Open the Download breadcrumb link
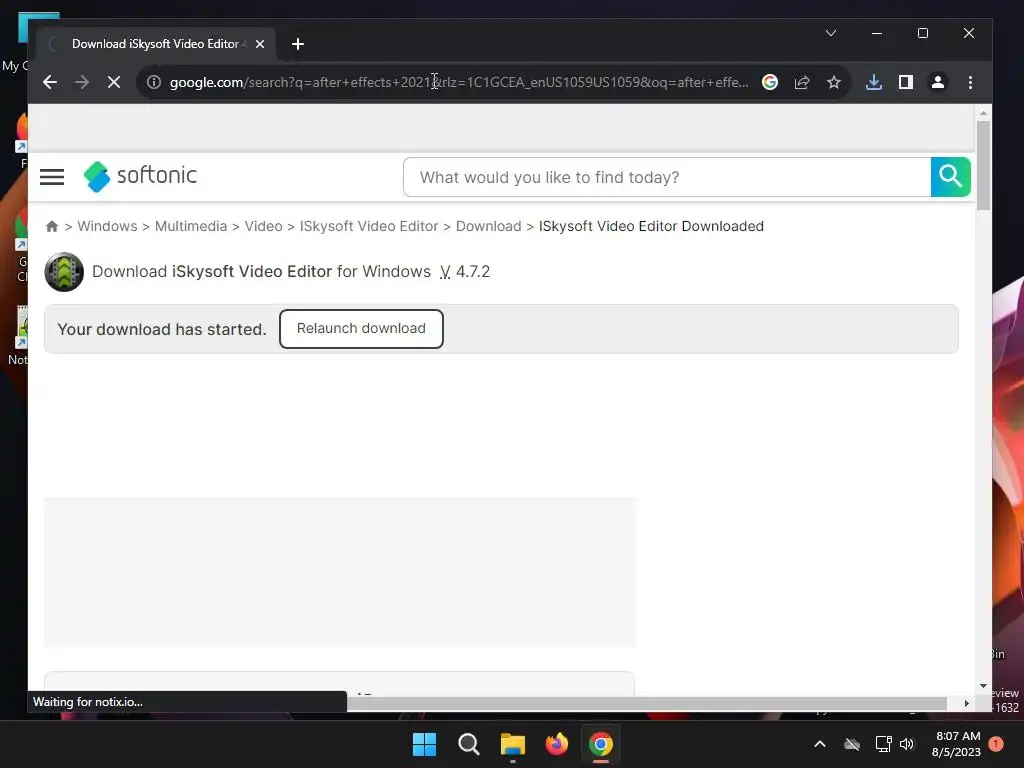Viewport: 1024px width, 768px height. pos(488,226)
